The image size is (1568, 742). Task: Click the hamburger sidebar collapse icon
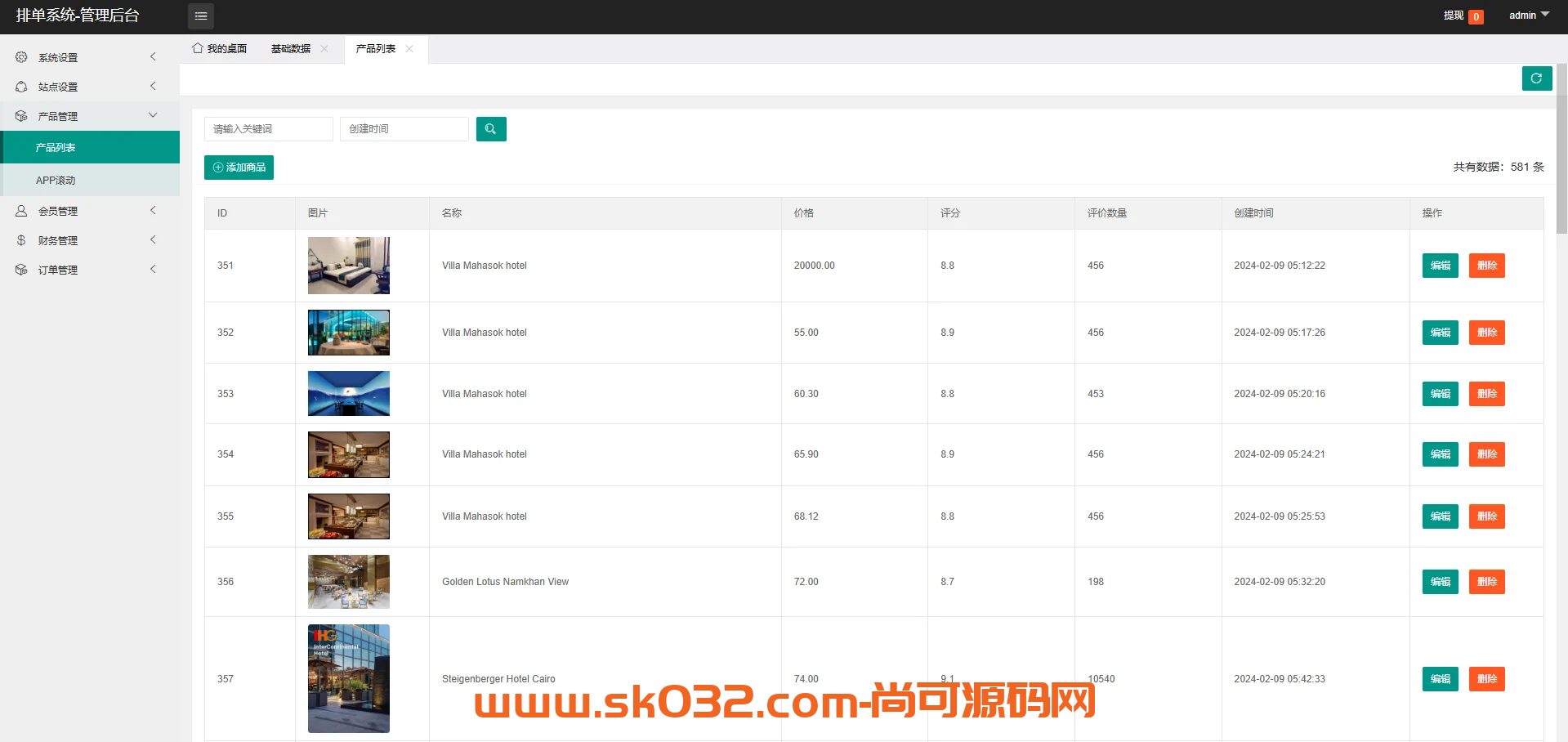pyautogui.click(x=201, y=16)
